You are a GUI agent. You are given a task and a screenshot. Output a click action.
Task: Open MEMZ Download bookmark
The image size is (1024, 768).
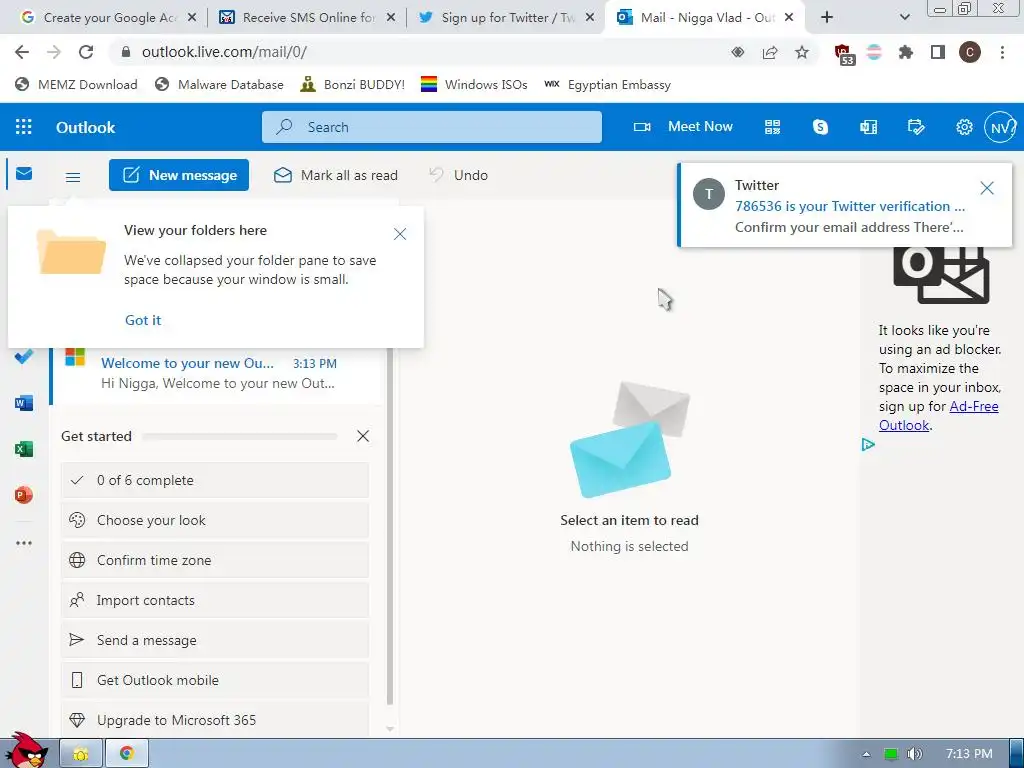tap(76, 84)
